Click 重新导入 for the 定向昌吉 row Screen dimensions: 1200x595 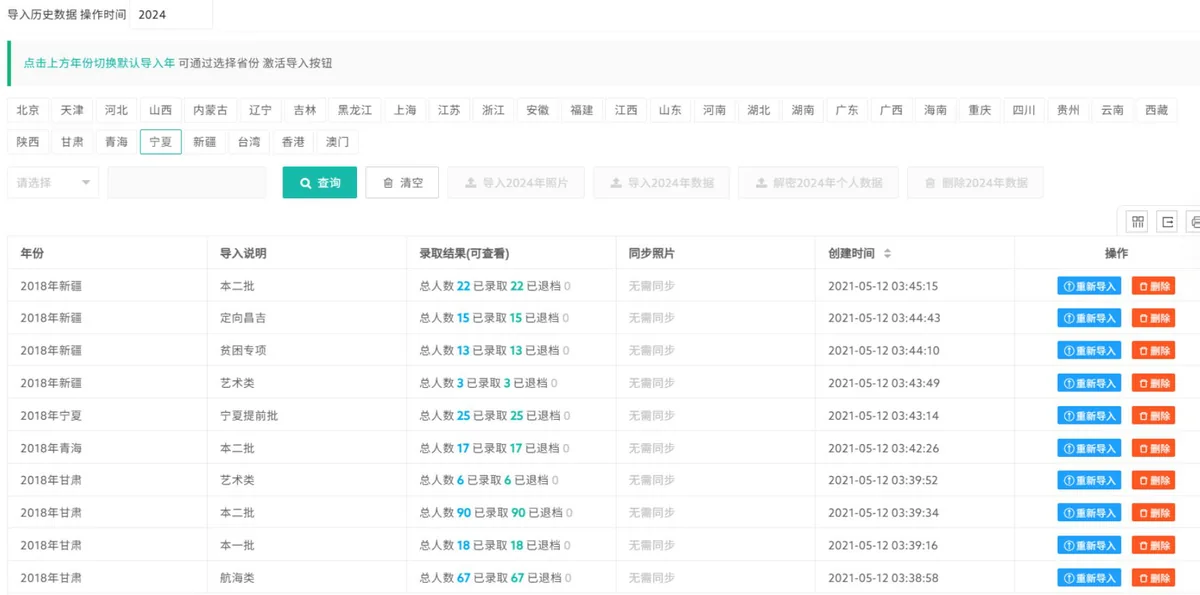coord(1089,318)
